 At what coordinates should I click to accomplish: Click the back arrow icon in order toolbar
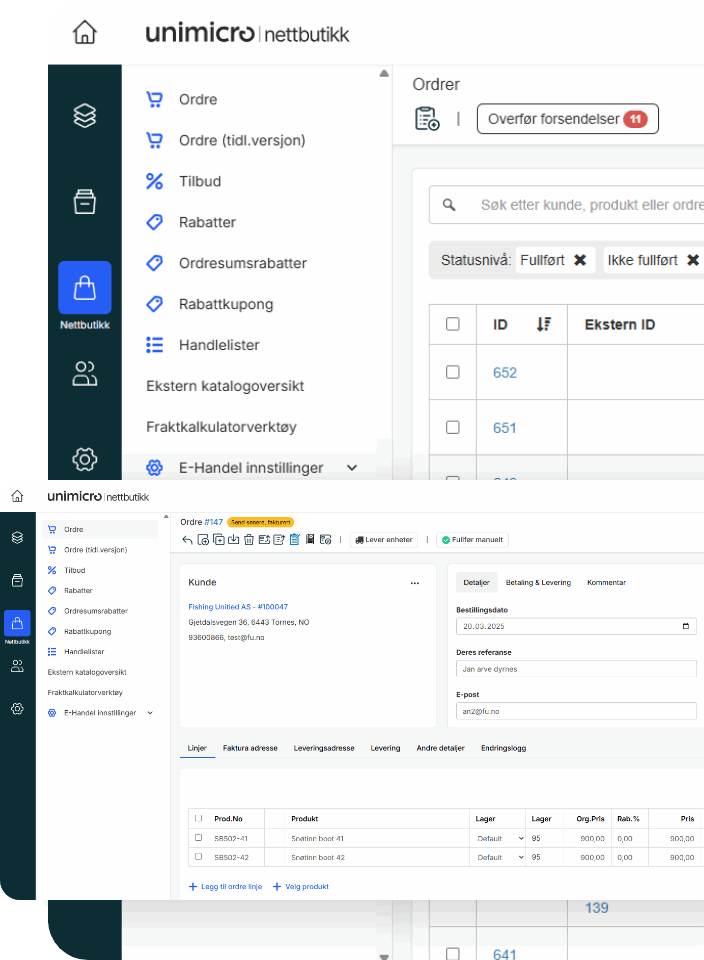pyautogui.click(x=187, y=540)
